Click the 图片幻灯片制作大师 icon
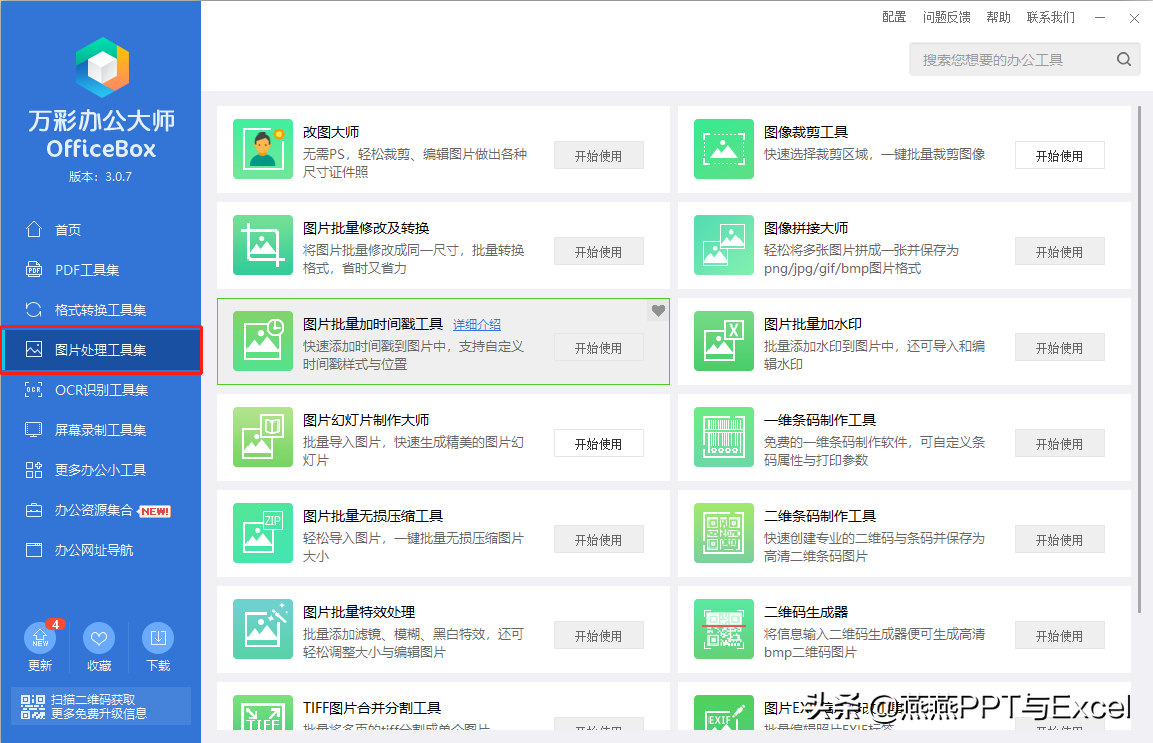This screenshot has height=743, width=1153. pos(263,437)
